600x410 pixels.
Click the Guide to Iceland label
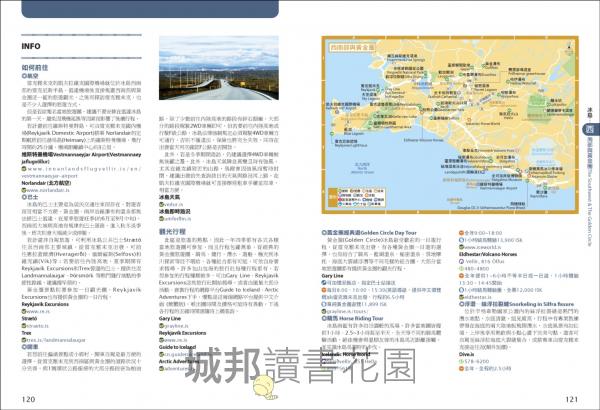point(178,347)
